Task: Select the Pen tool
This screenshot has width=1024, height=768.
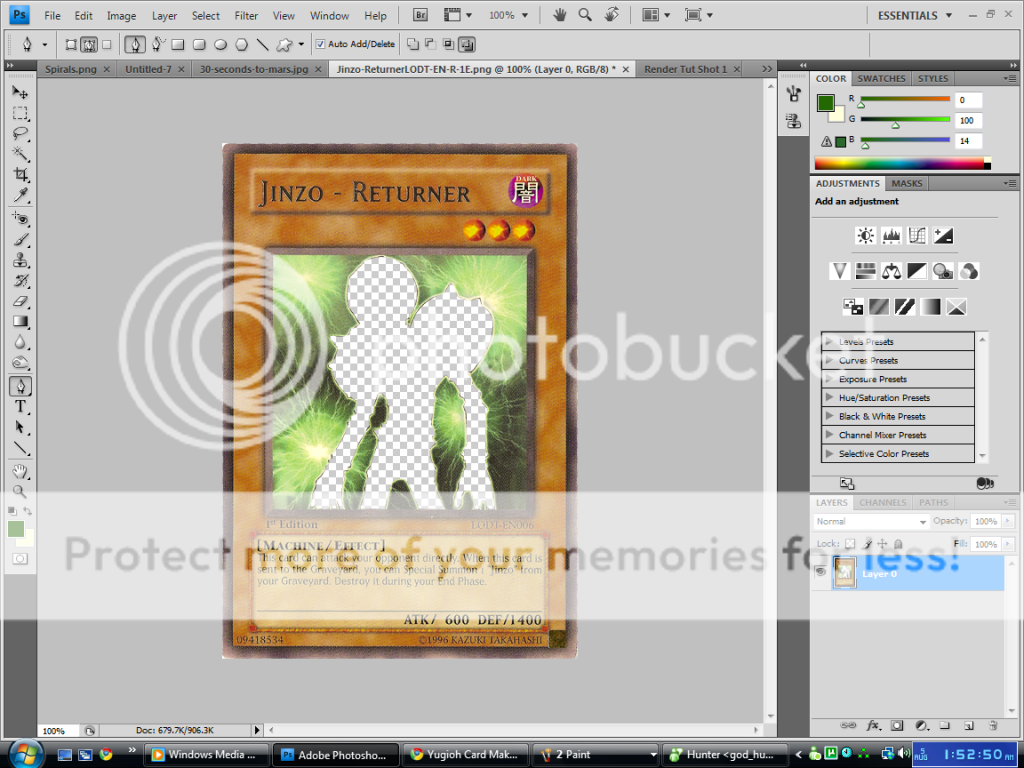Action: pos(20,383)
